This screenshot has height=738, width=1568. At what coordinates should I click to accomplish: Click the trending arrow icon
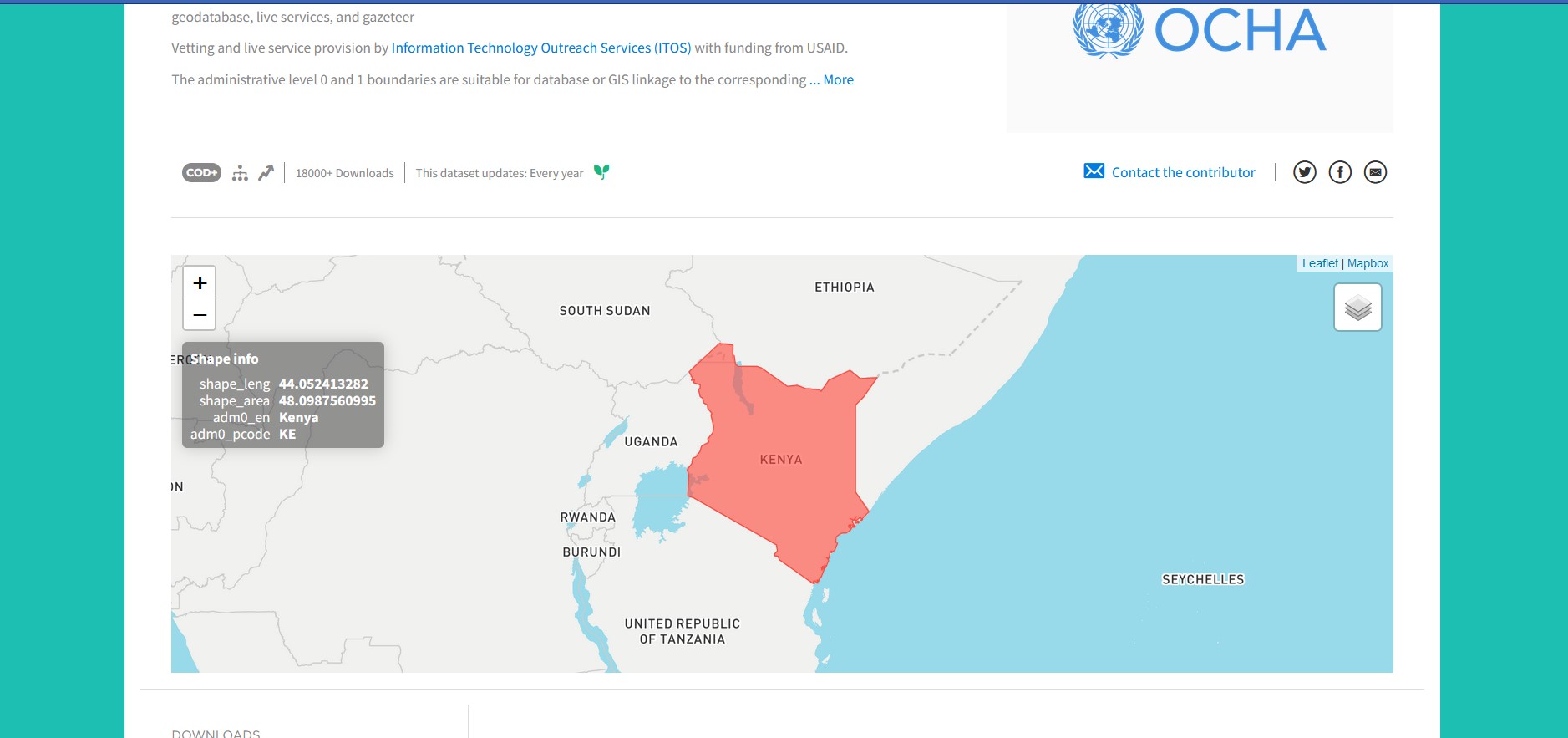tap(266, 173)
